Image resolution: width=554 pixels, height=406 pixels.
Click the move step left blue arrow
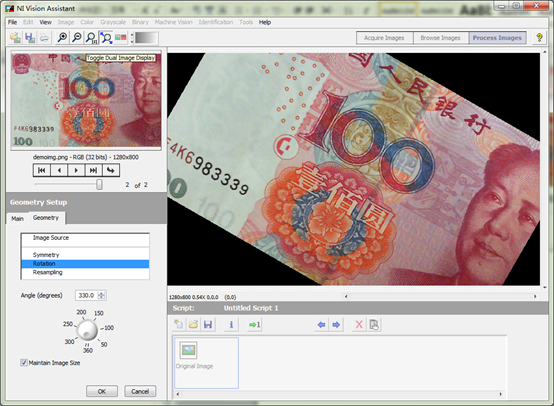click(321, 324)
